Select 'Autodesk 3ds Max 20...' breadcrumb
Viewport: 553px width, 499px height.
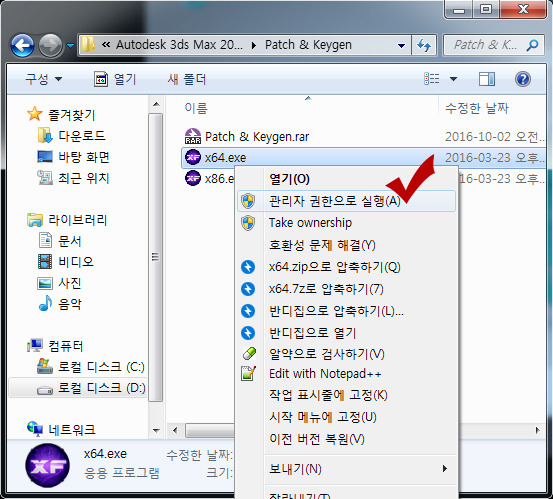click(x=179, y=45)
